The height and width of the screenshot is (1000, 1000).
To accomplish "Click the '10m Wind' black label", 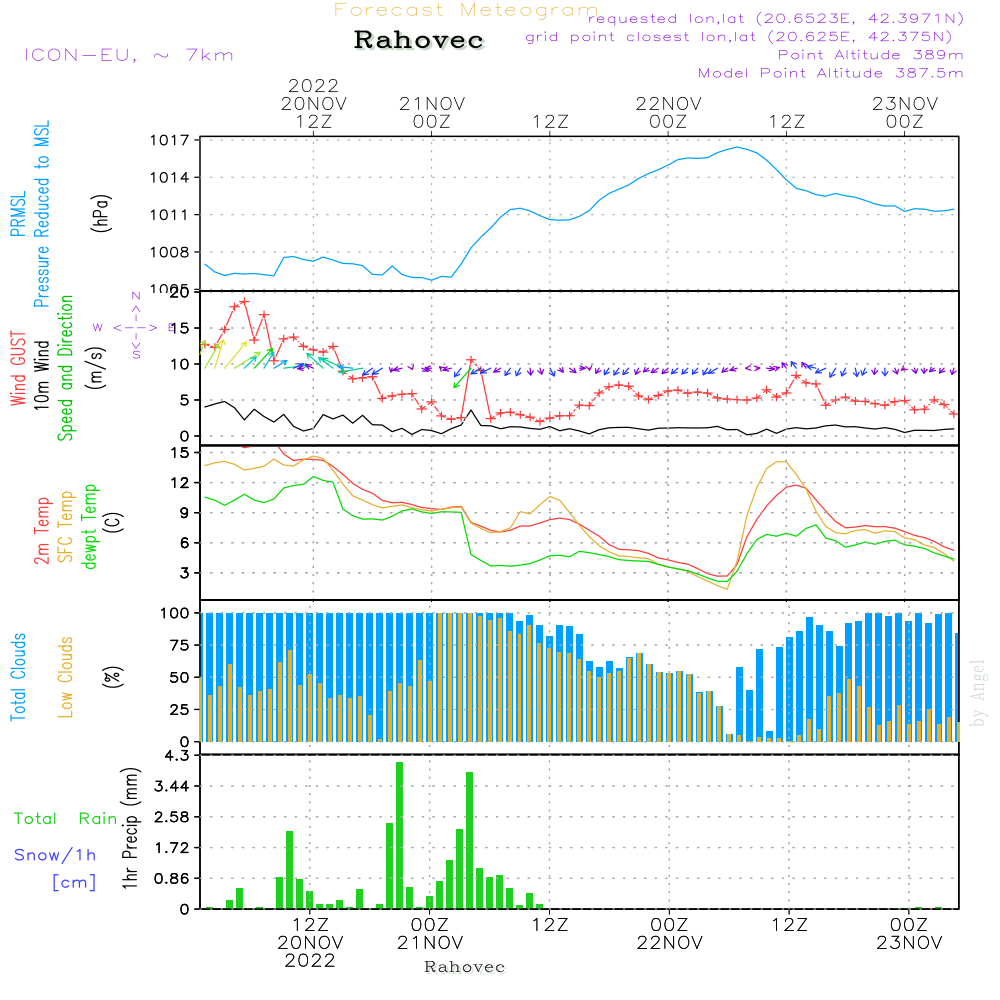I will click(41, 375).
